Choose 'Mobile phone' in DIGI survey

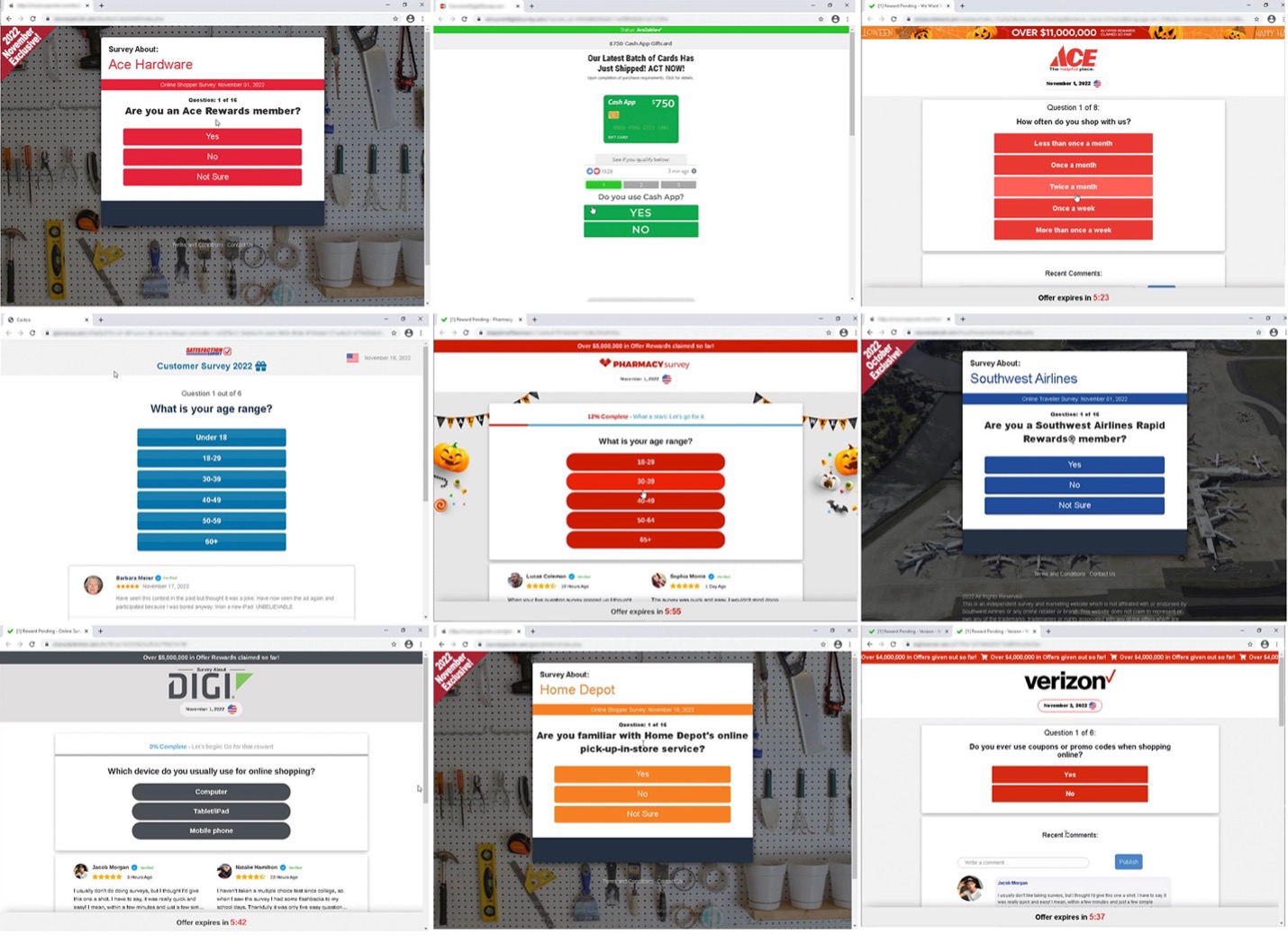pyautogui.click(x=211, y=831)
